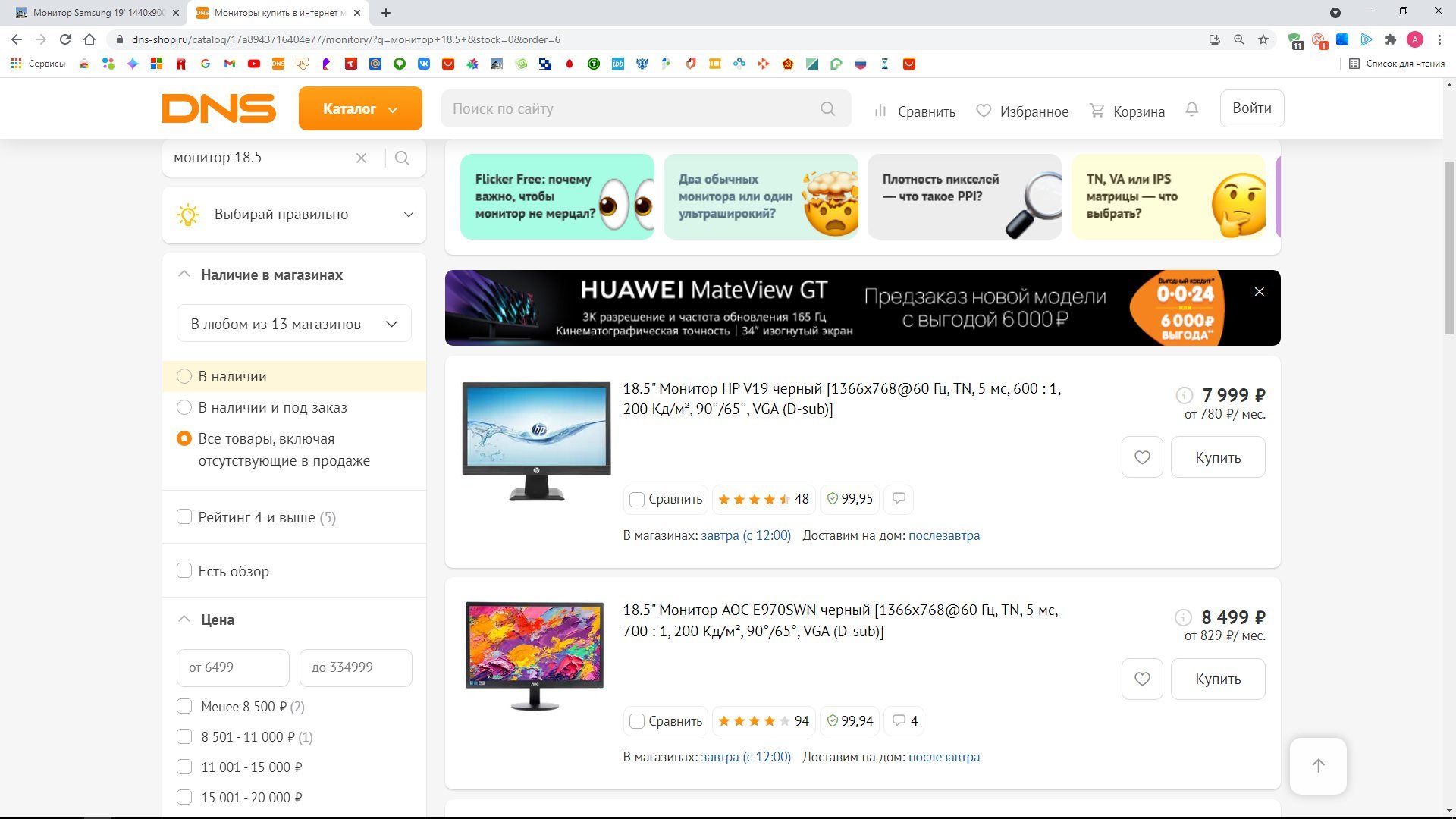Select В наличии и под заказ option
This screenshot has height=819, width=1456.
pos(184,407)
